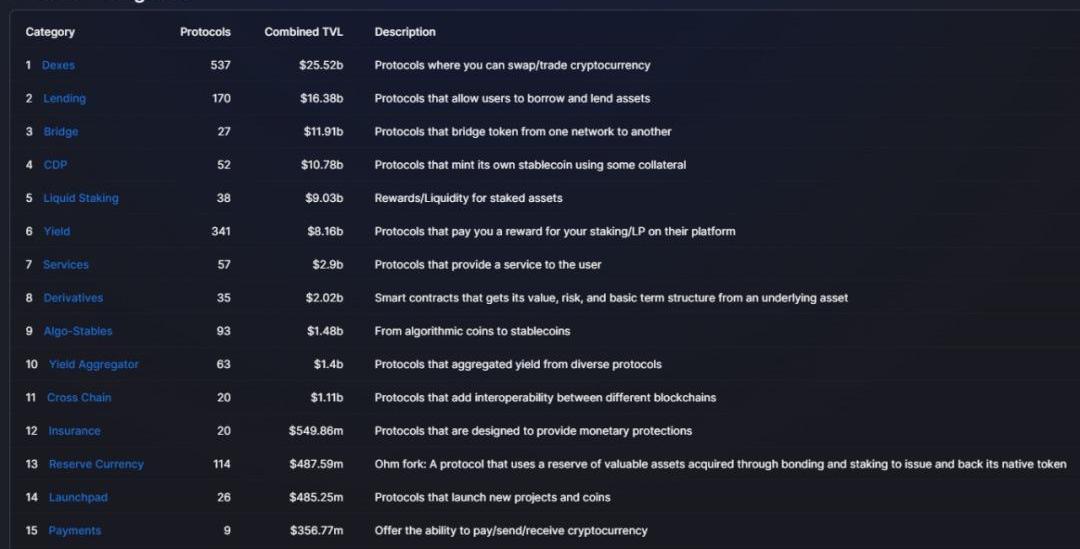Open the Yield category link
Viewport: 1080px width, 549px height.
pyautogui.click(x=56, y=231)
